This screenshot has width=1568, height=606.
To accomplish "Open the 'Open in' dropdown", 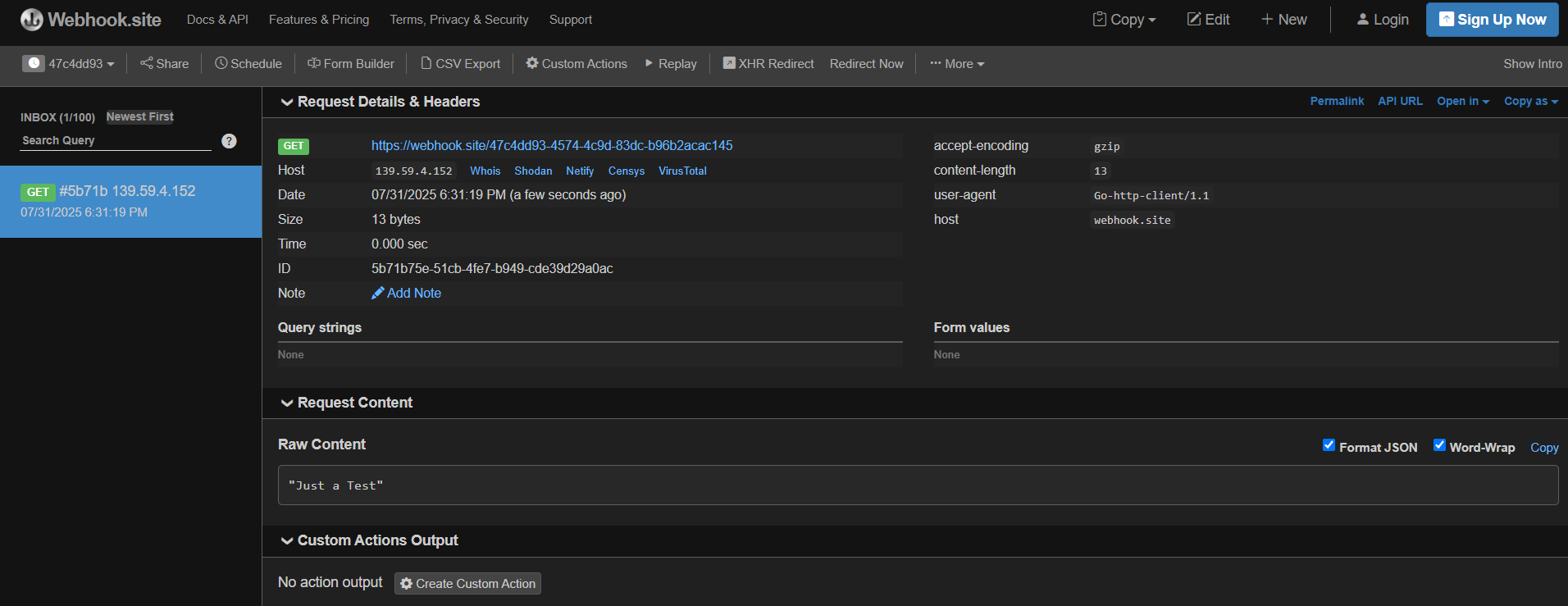I will [x=1462, y=101].
